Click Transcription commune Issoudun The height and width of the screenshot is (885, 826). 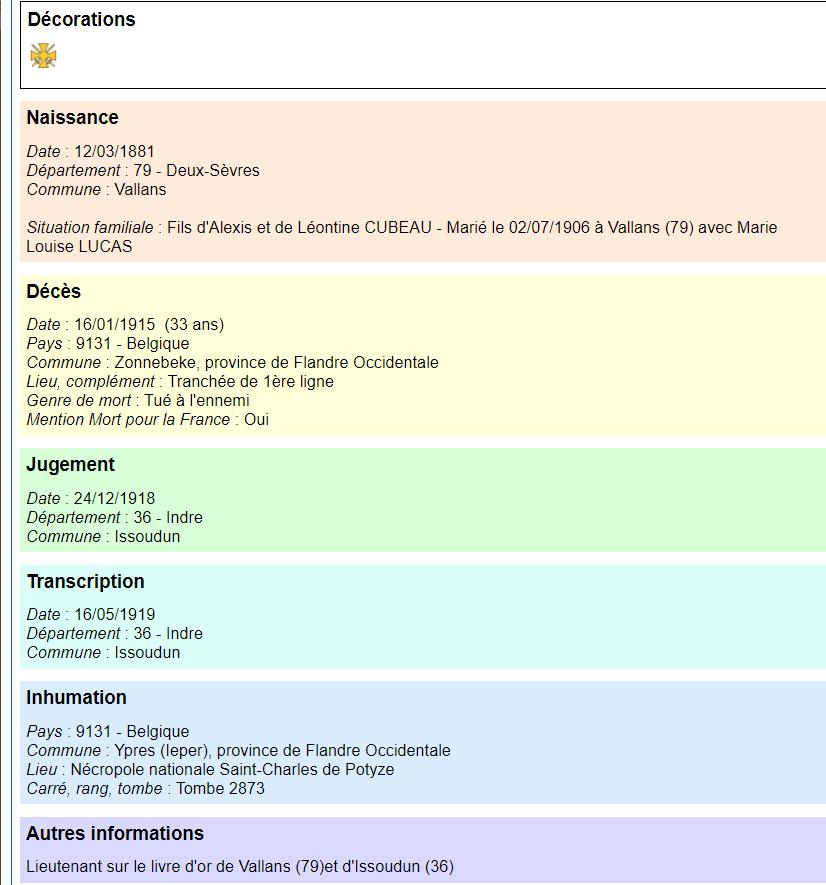coord(147,652)
